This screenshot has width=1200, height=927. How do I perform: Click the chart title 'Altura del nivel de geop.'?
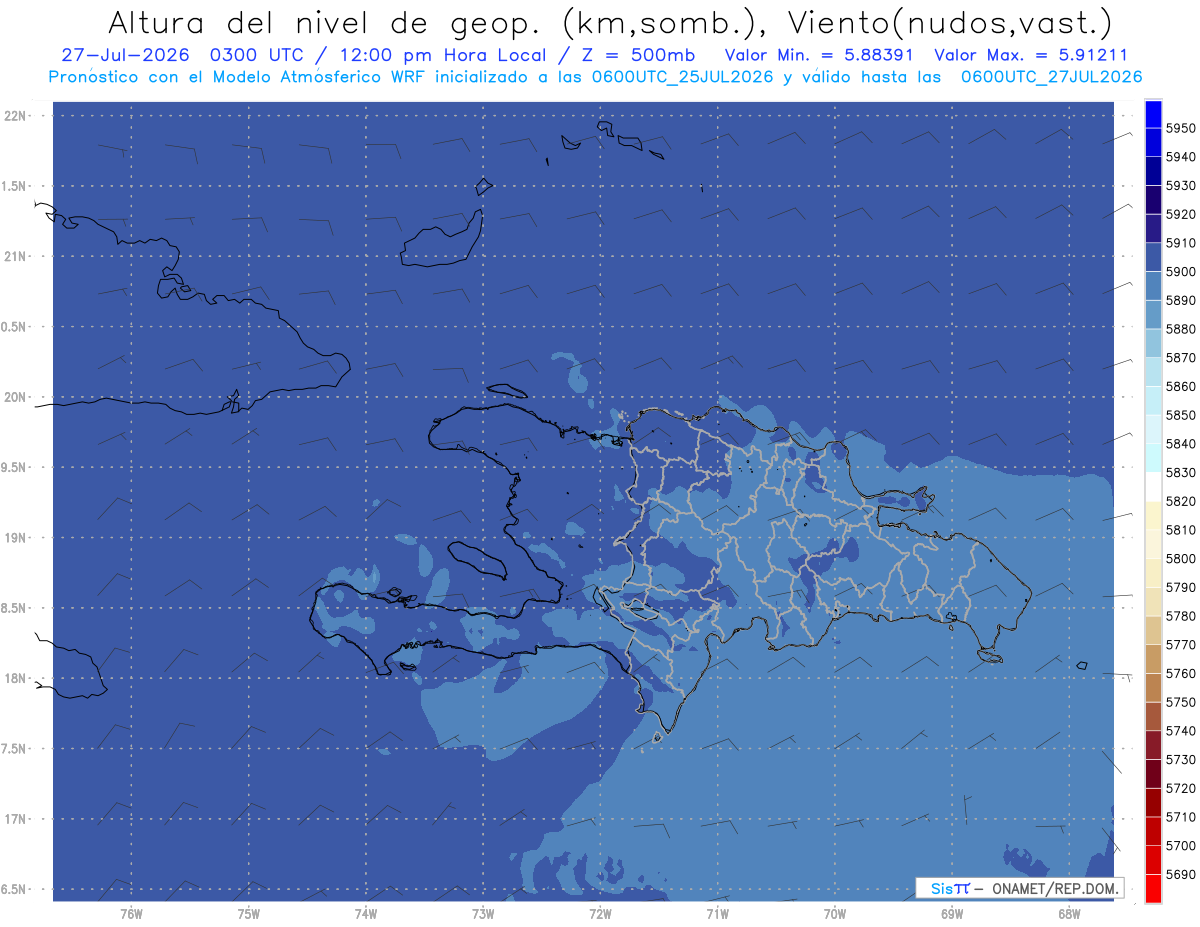click(x=326, y=22)
